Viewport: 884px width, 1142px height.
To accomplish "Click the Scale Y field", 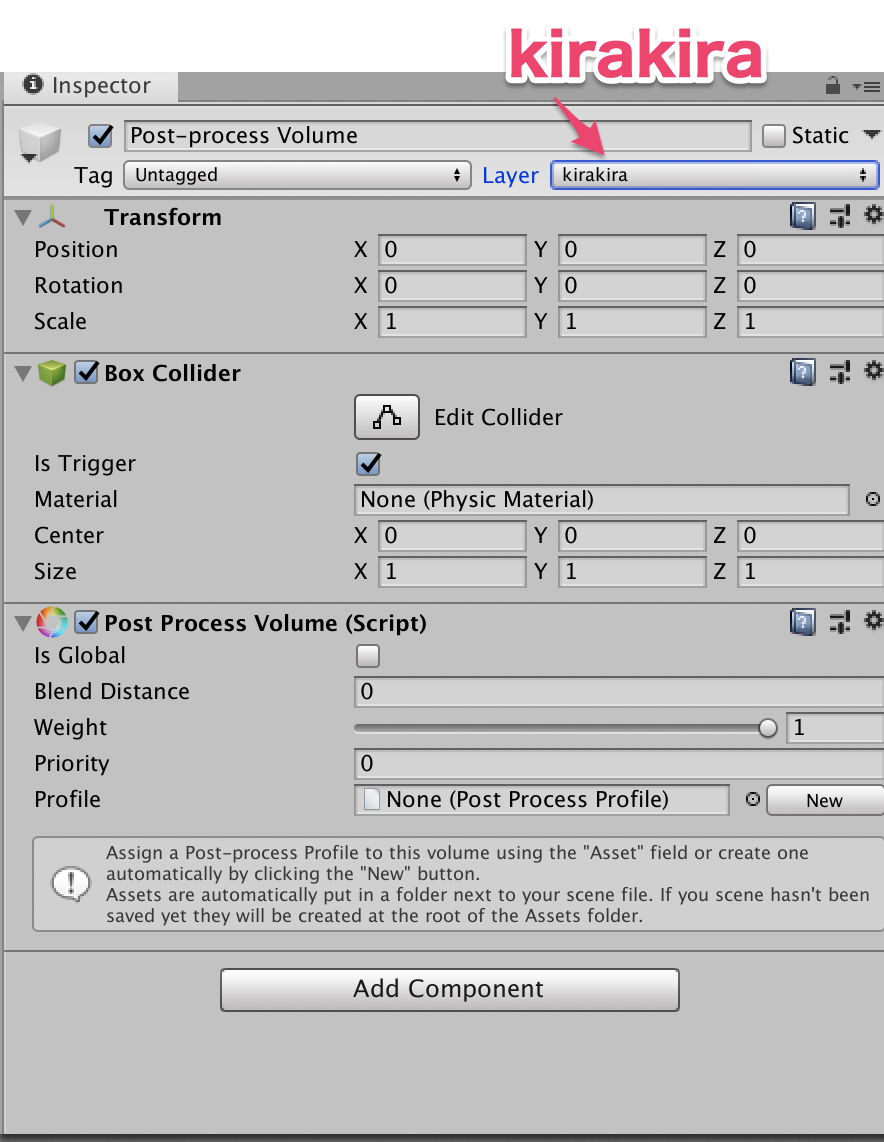I will (632, 321).
